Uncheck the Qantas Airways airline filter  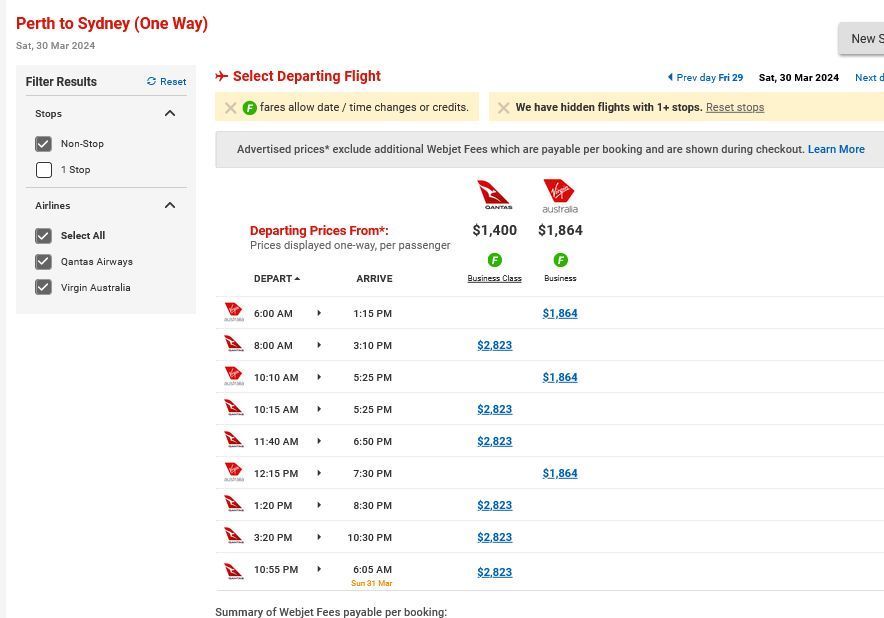[x=43, y=261]
